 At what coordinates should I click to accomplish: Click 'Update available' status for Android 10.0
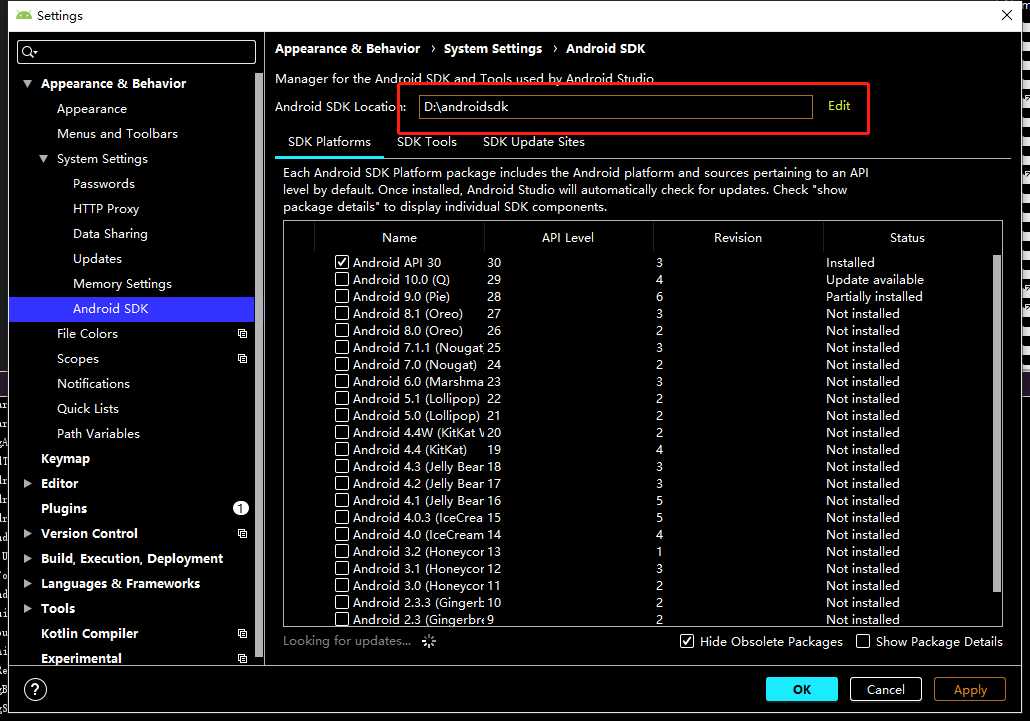pos(875,279)
